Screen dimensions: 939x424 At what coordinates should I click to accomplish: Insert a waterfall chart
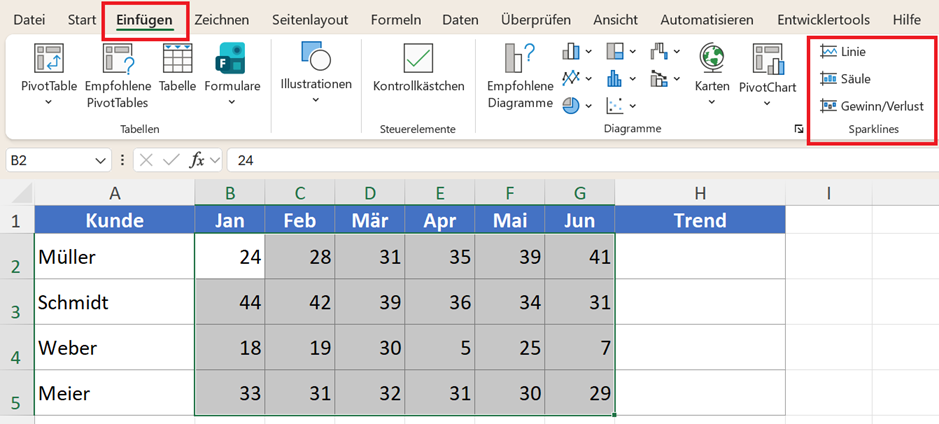tap(659, 52)
